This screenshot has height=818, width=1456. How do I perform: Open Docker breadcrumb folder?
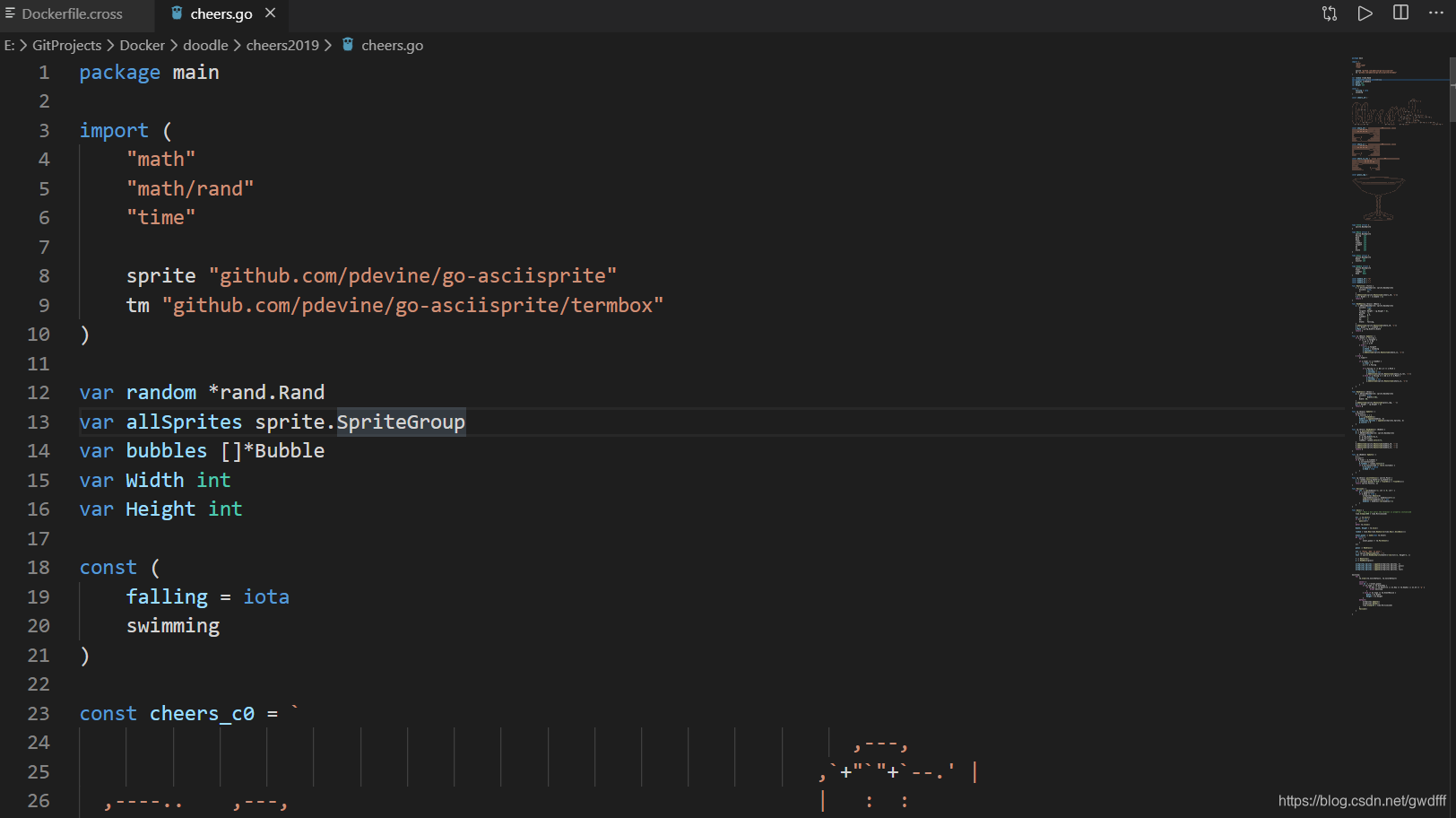tap(142, 45)
